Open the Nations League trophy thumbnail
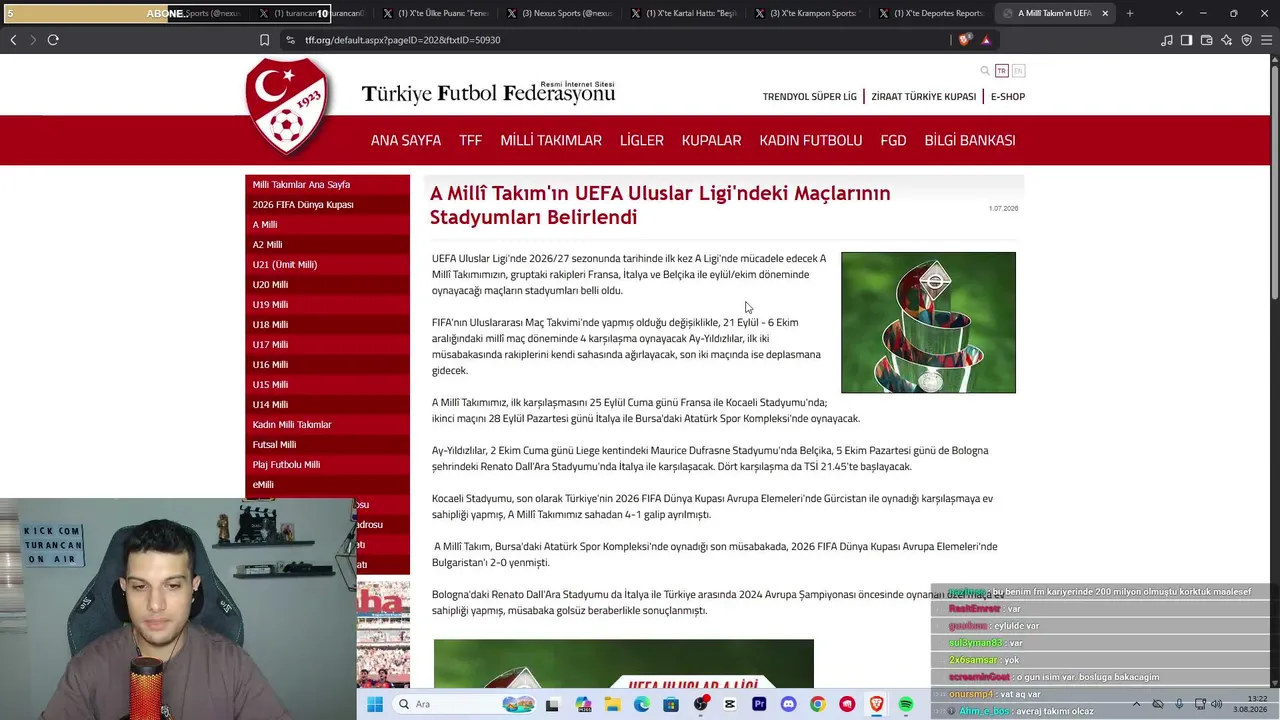This screenshot has width=1280, height=720. point(928,322)
